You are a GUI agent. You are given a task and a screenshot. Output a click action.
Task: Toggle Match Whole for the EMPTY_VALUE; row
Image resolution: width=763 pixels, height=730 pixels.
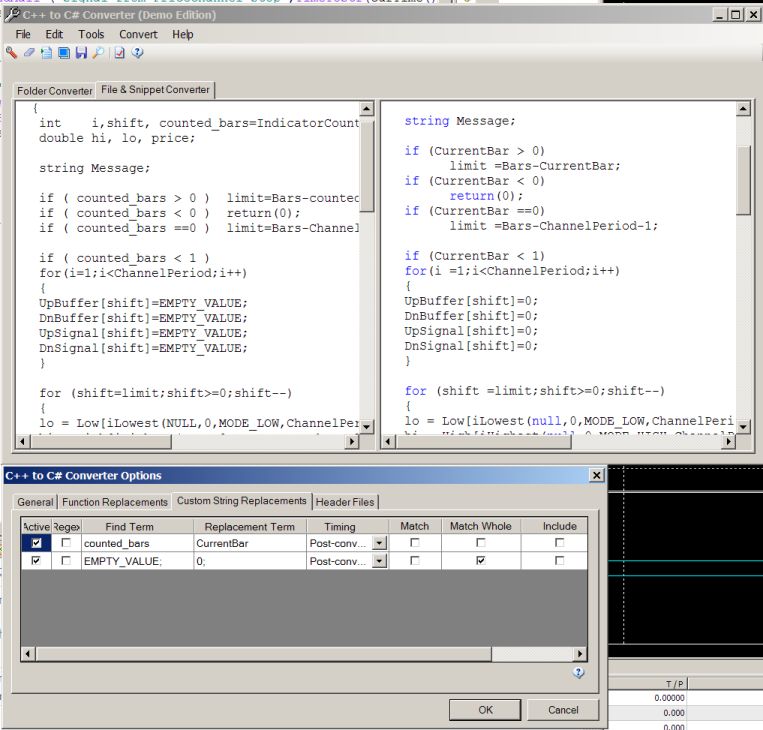[481, 562]
